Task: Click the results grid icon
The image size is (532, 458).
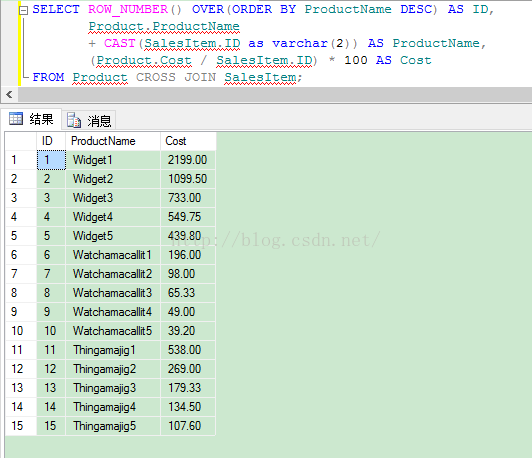Action: (16, 119)
